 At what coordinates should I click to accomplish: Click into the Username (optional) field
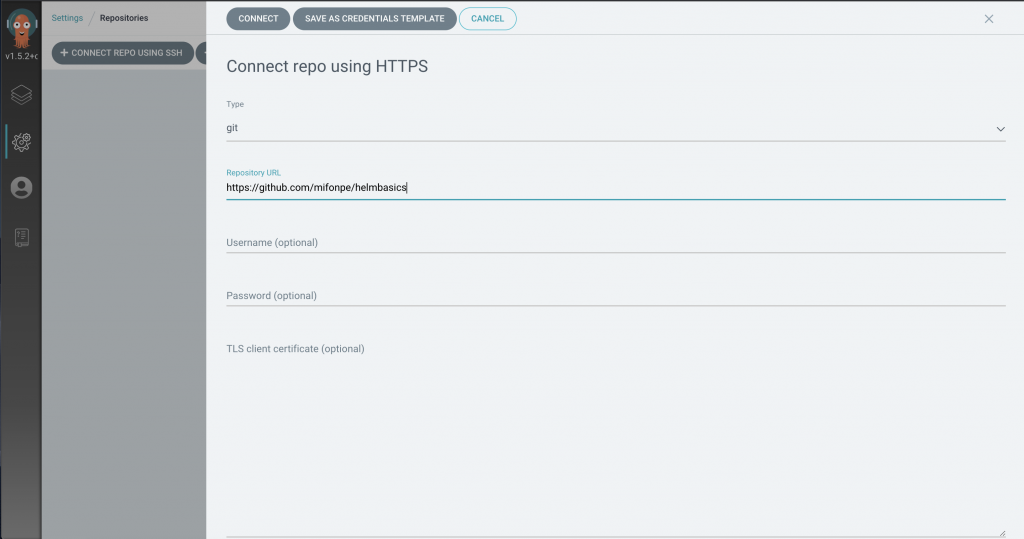(615, 242)
